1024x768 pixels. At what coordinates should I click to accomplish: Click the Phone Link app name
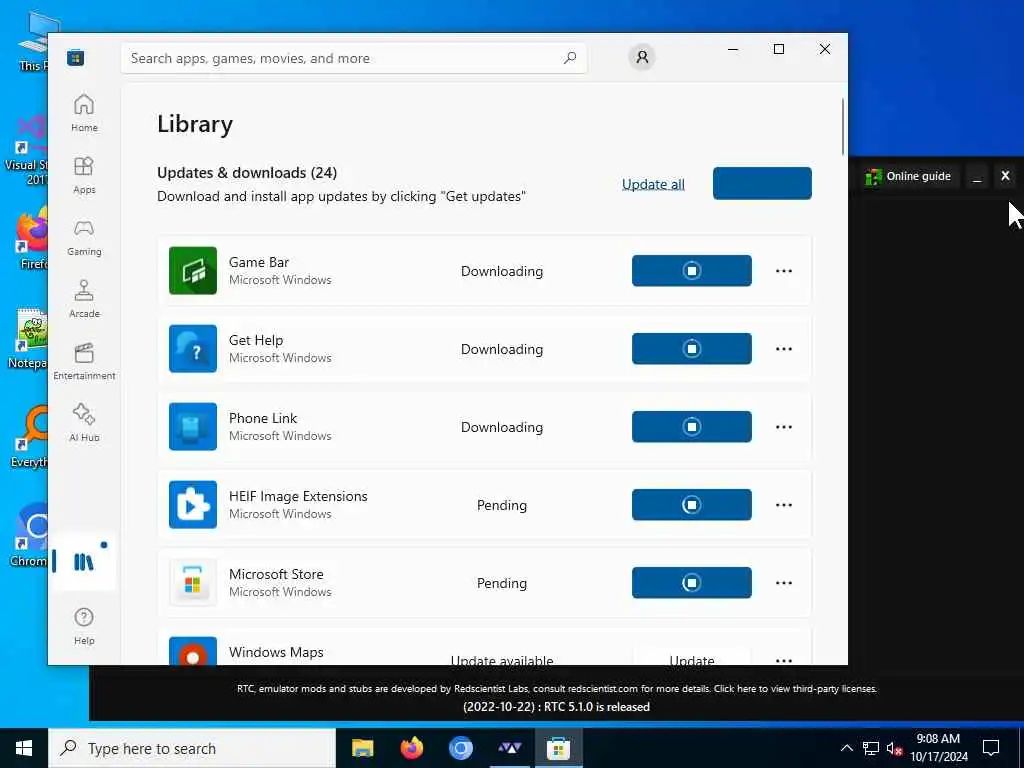pos(263,418)
